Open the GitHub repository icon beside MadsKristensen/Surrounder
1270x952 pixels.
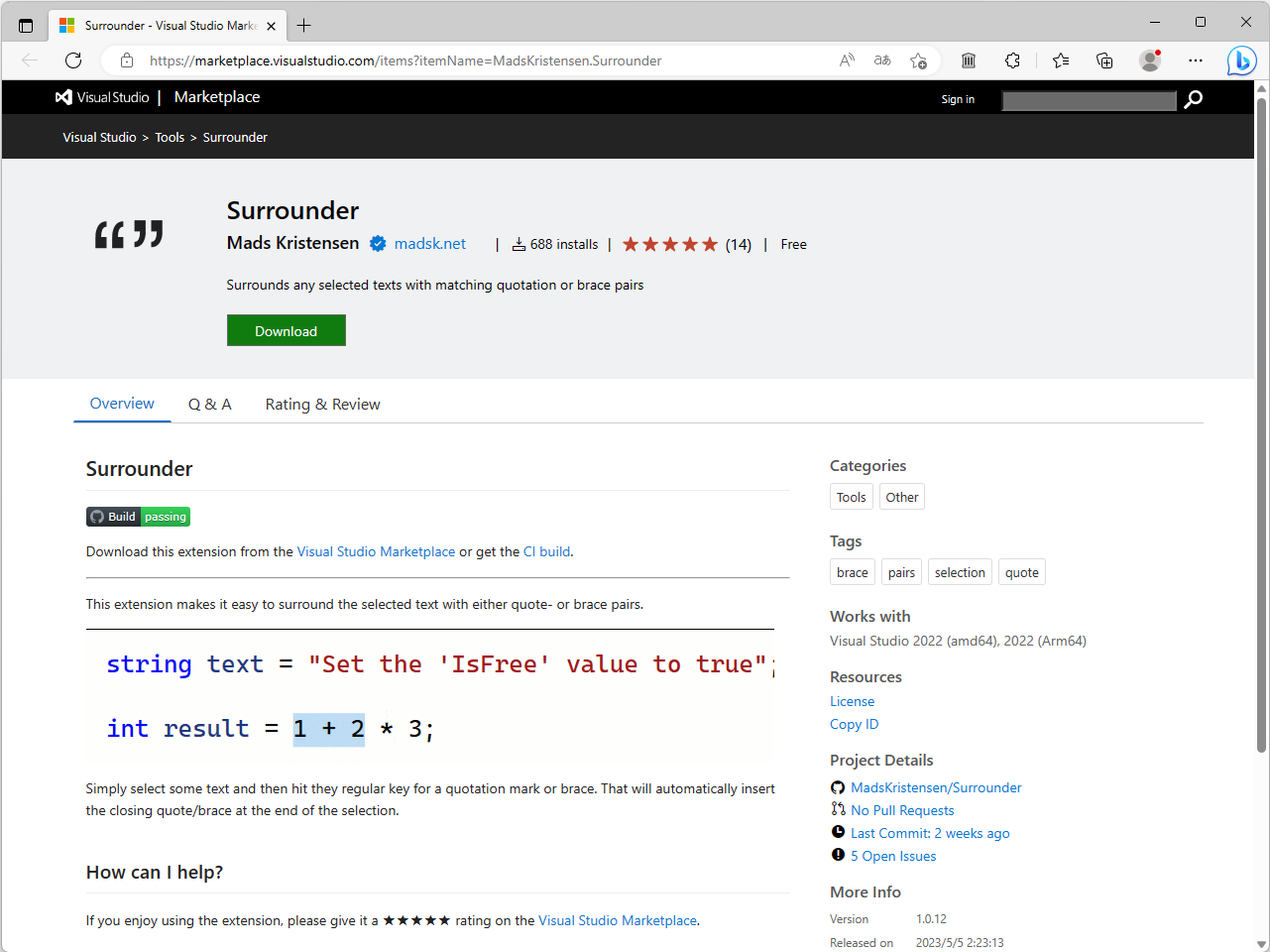pos(838,786)
